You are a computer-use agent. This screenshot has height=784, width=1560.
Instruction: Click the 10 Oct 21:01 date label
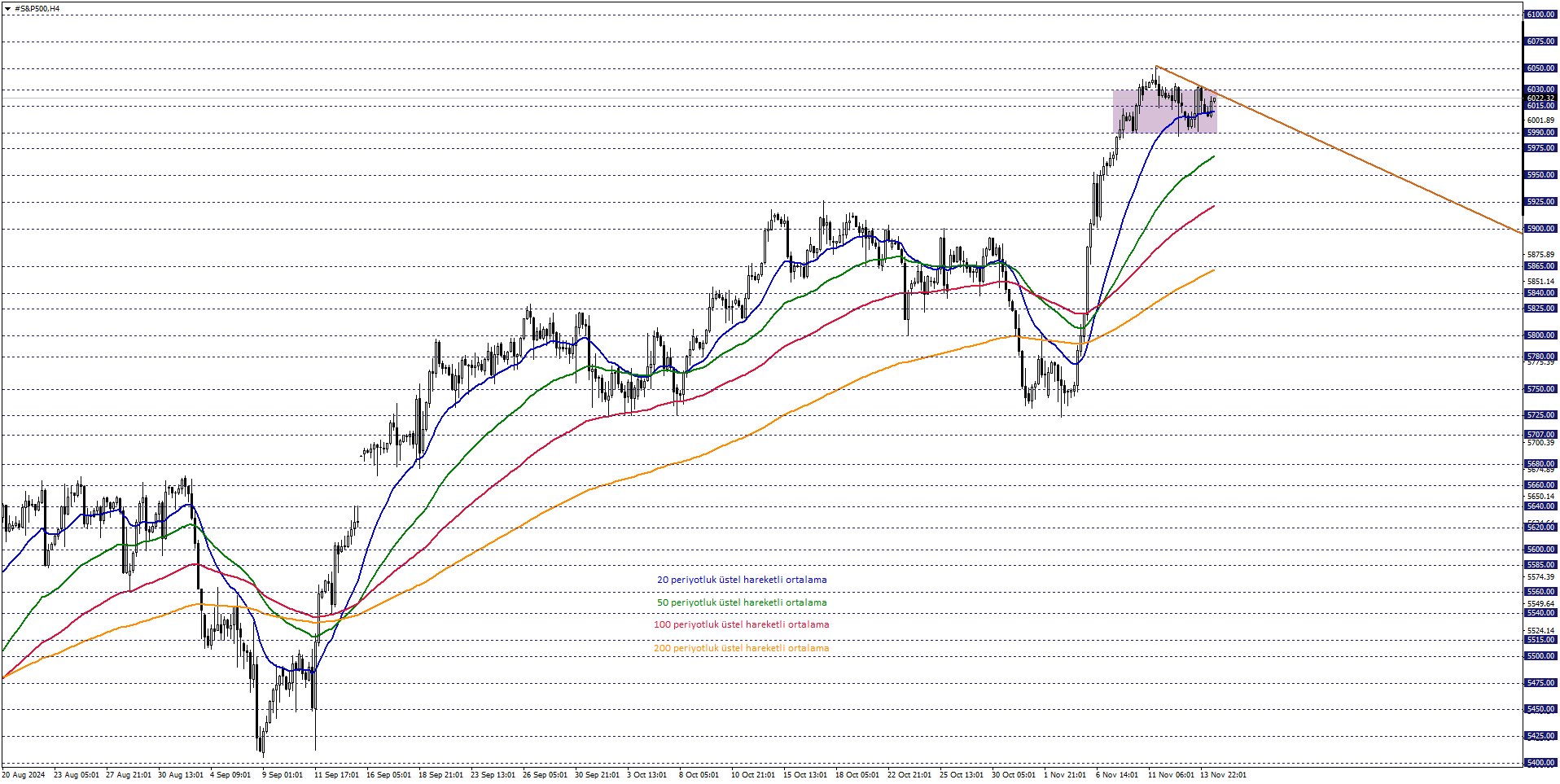pyautogui.click(x=753, y=775)
